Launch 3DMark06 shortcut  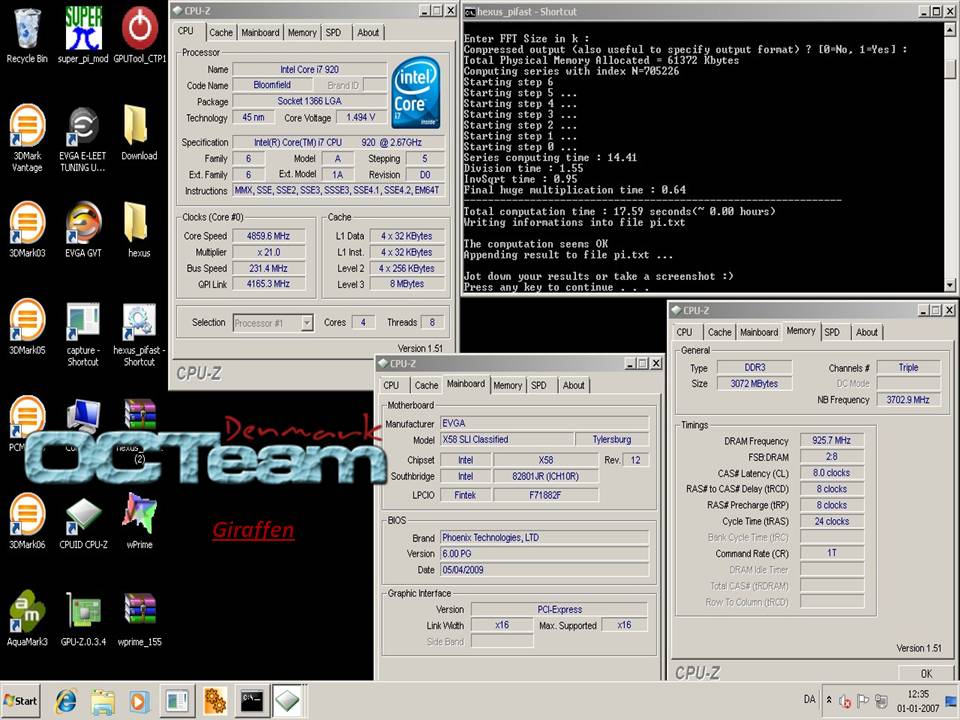point(27,520)
